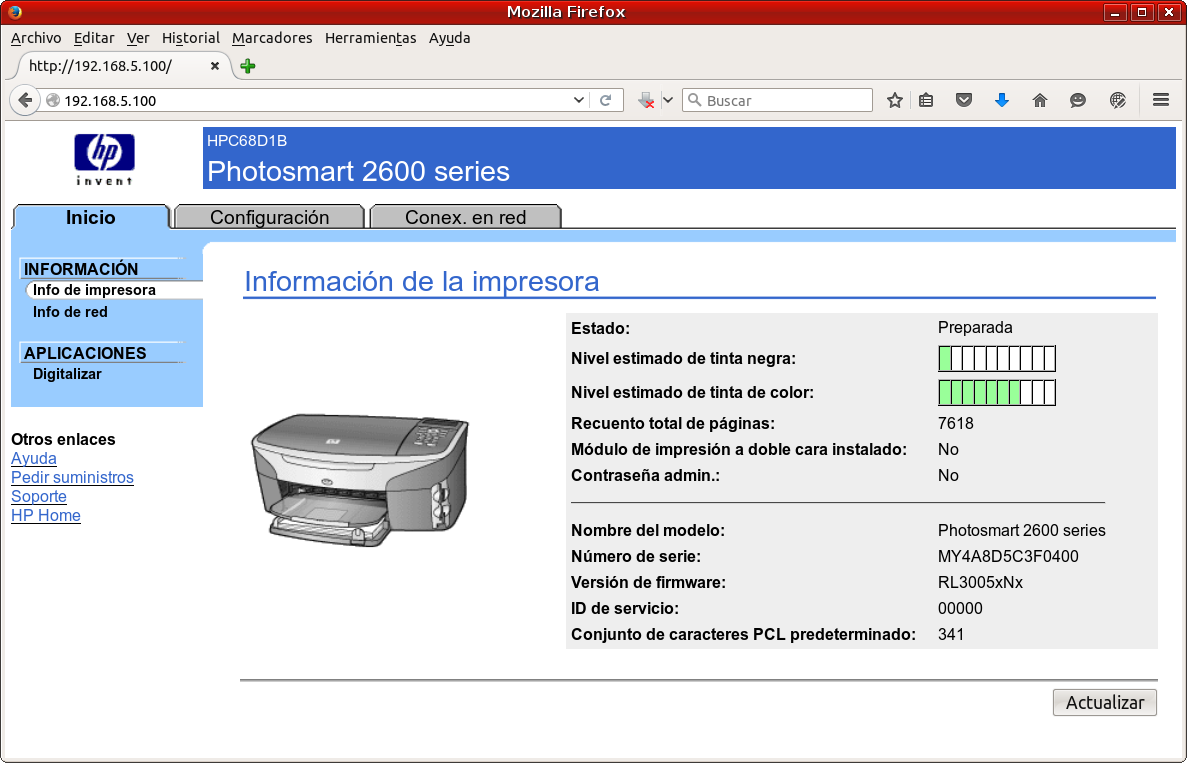Image resolution: width=1187 pixels, height=763 pixels.
Task: Click the color ink level gauge
Action: point(996,393)
